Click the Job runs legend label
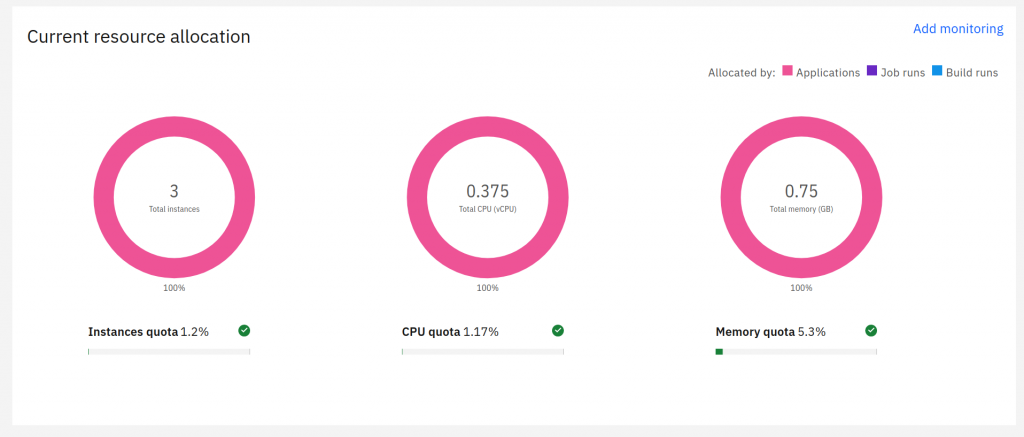Screen dimensions: 1024x437 [x=903, y=73]
